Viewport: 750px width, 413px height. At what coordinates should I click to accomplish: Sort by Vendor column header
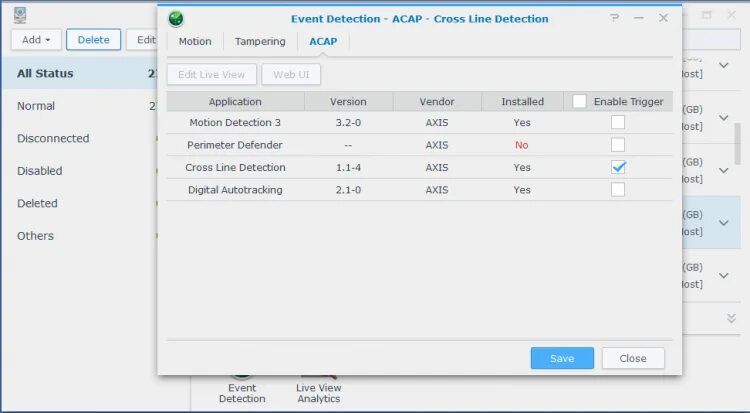click(437, 101)
